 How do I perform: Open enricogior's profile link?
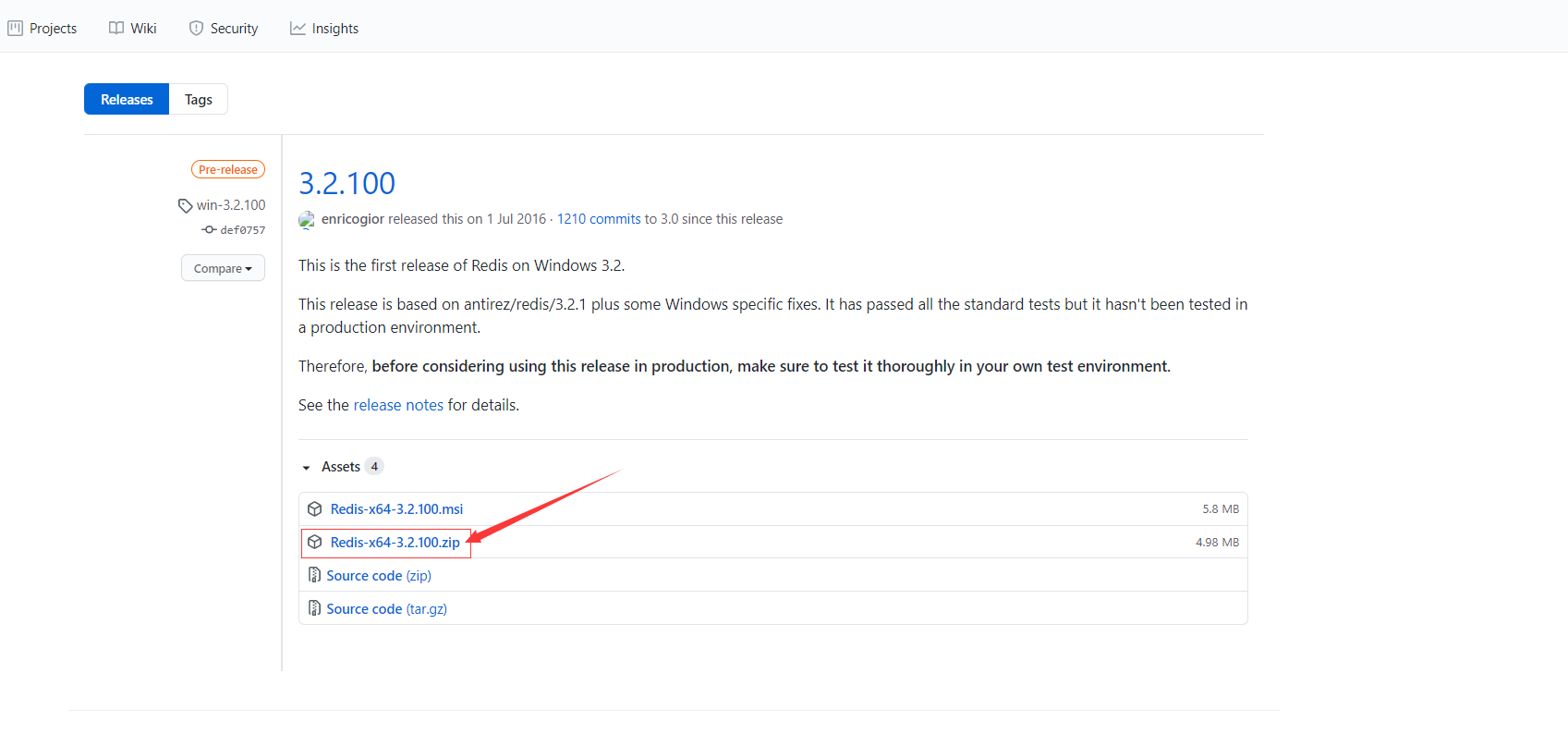[x=353, y=219]
